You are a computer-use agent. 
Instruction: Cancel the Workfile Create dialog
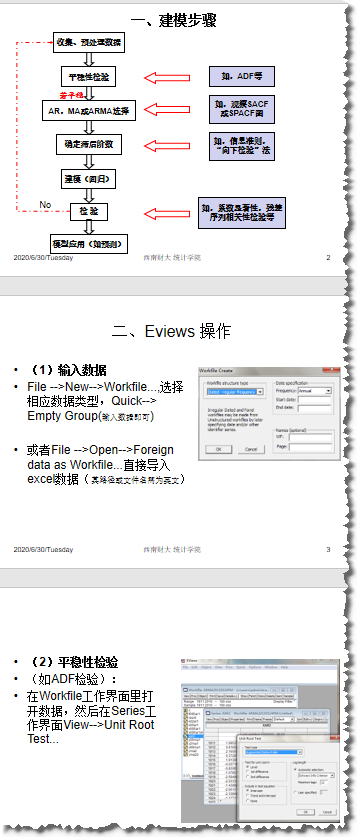click(x=251, y=449)
